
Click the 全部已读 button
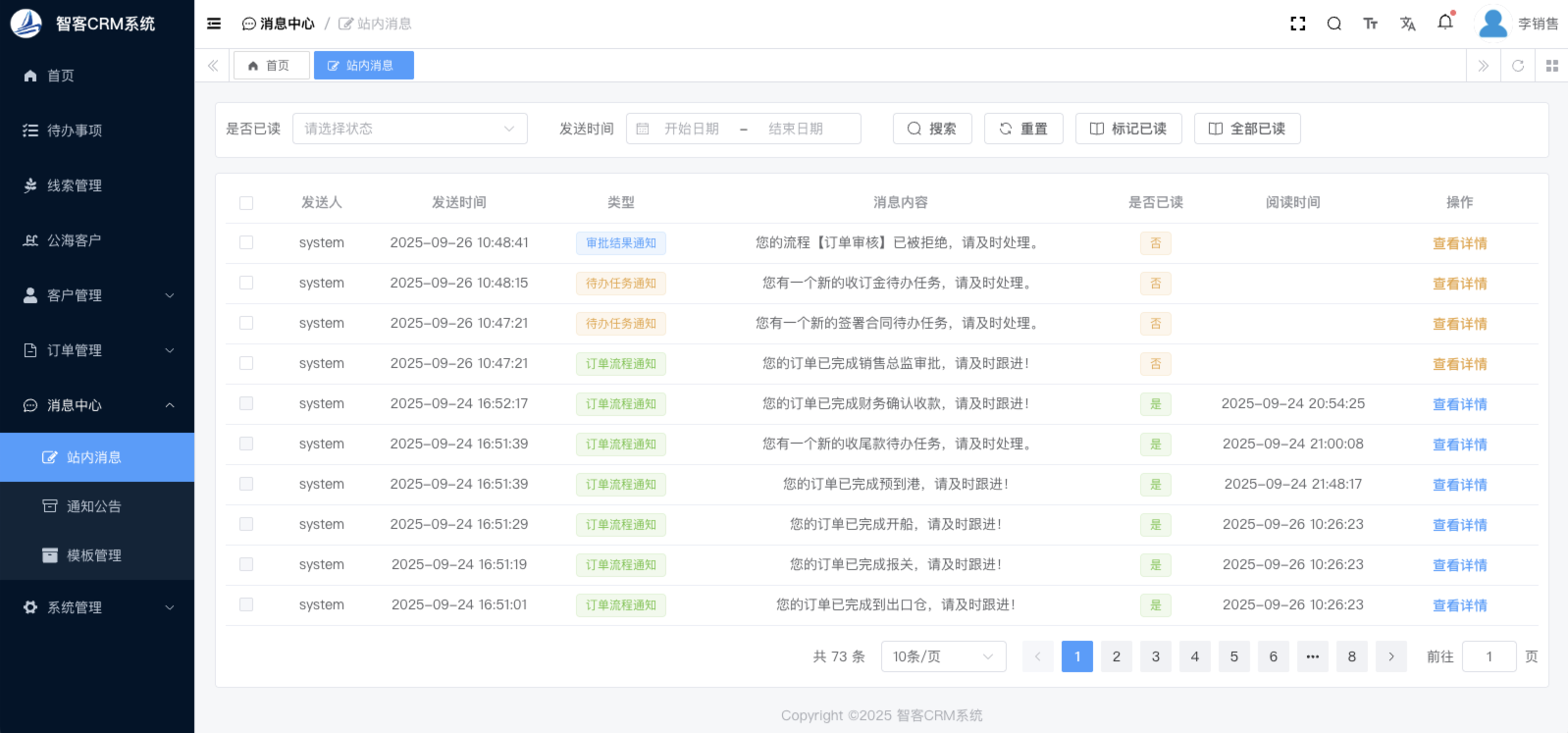(1246, 129)
